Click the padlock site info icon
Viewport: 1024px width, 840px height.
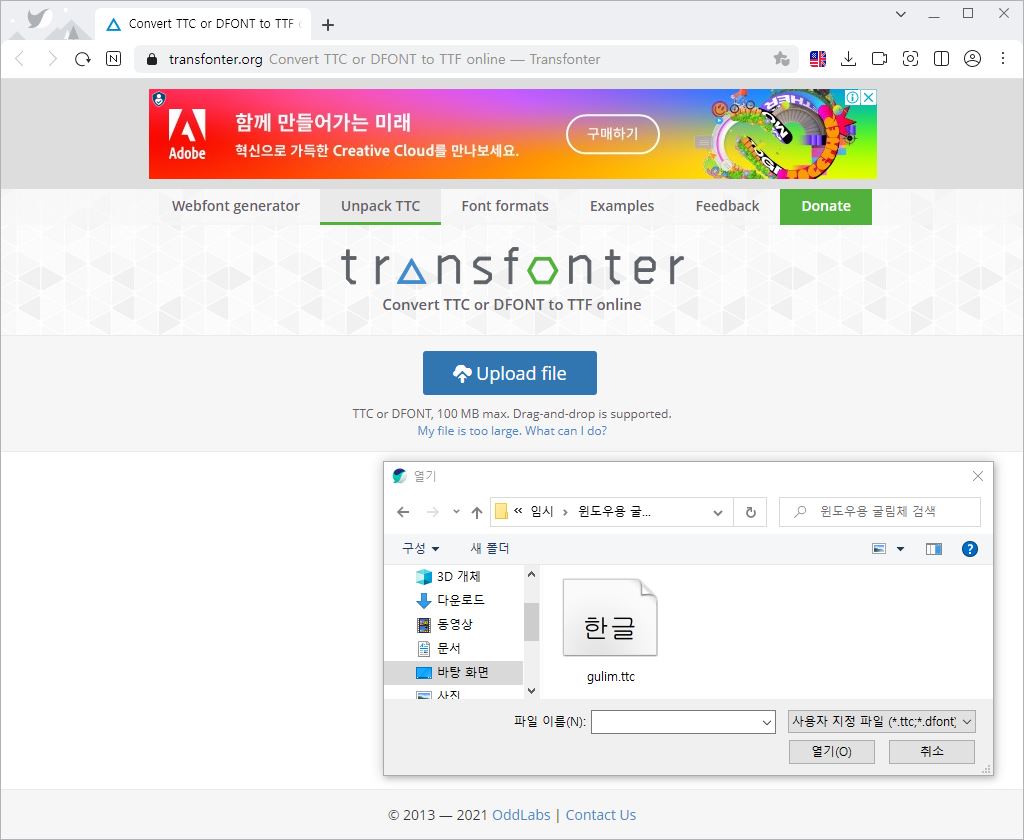(x=152, y=59)
